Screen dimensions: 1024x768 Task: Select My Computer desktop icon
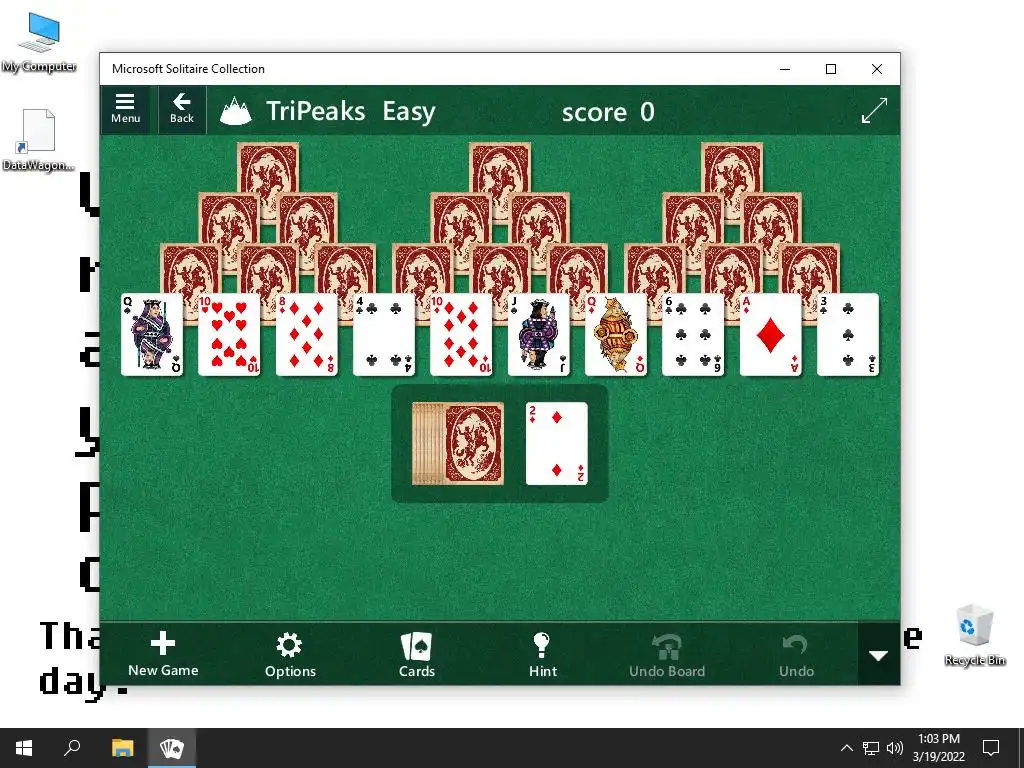[39, 42]
